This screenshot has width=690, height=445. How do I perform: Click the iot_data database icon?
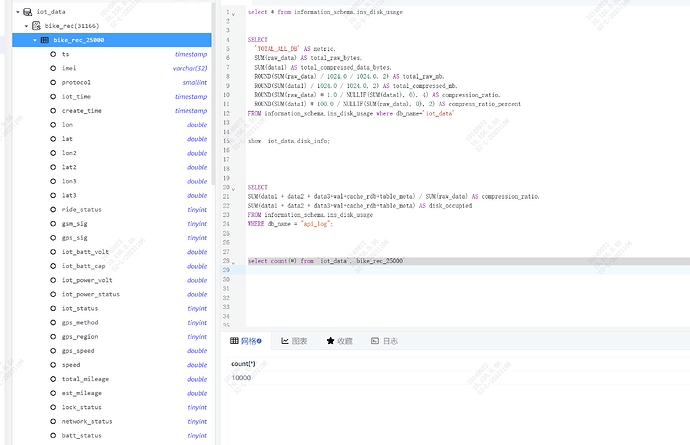click(27, 11)
